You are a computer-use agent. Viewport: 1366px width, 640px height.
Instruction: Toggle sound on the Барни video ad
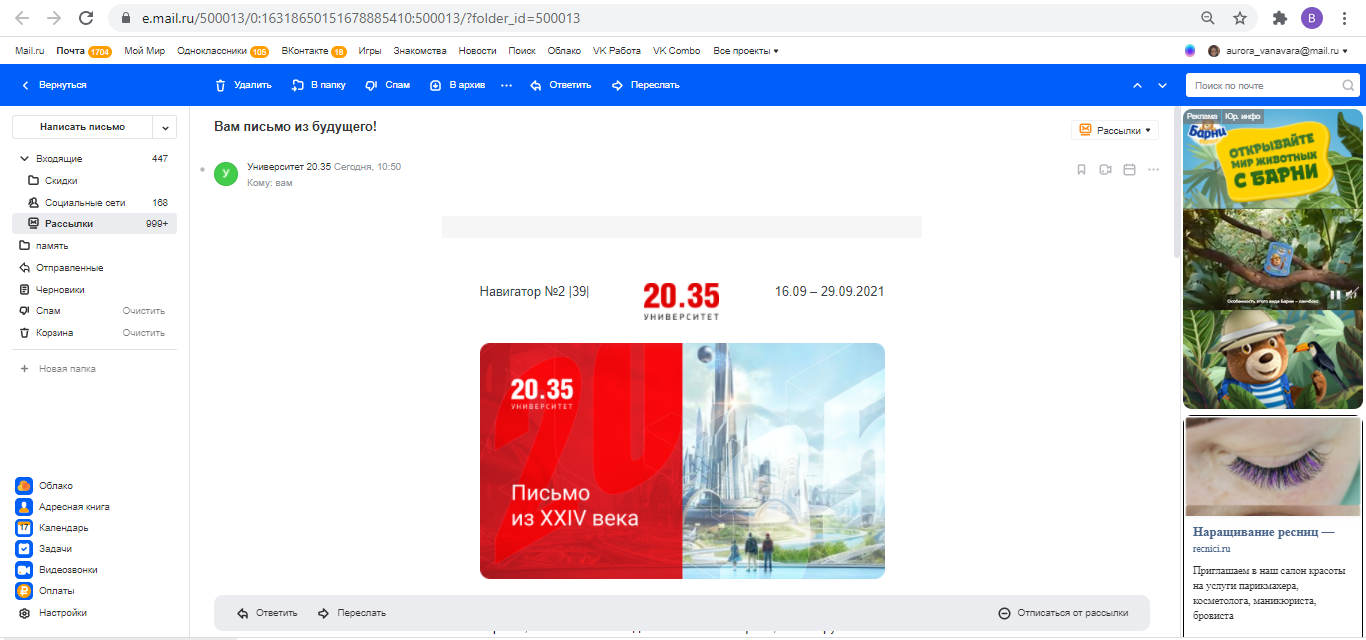[1351, 294]
